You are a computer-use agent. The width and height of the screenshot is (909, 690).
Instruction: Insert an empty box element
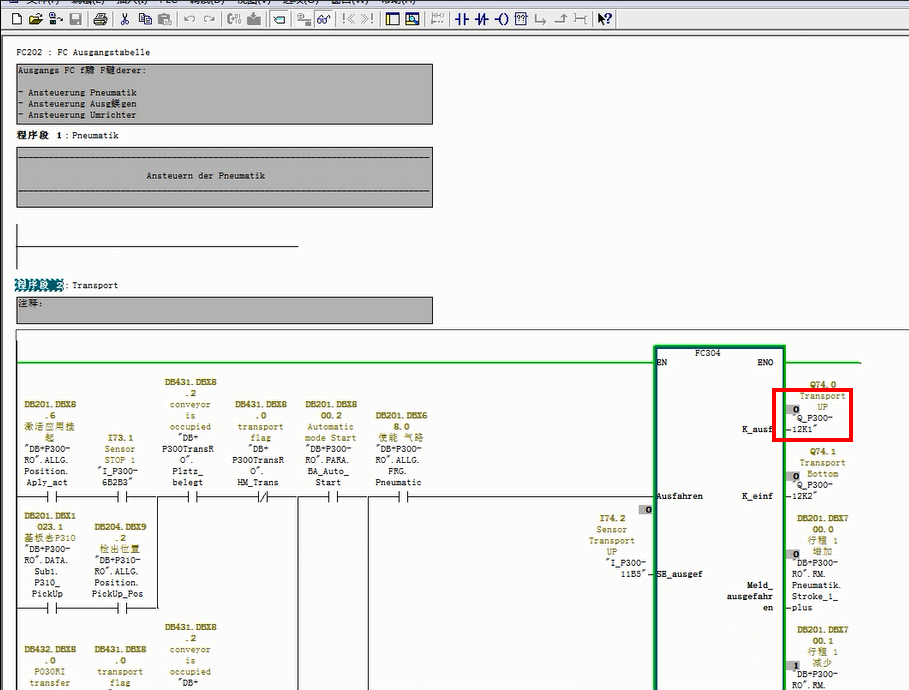(x=521, y=19)
